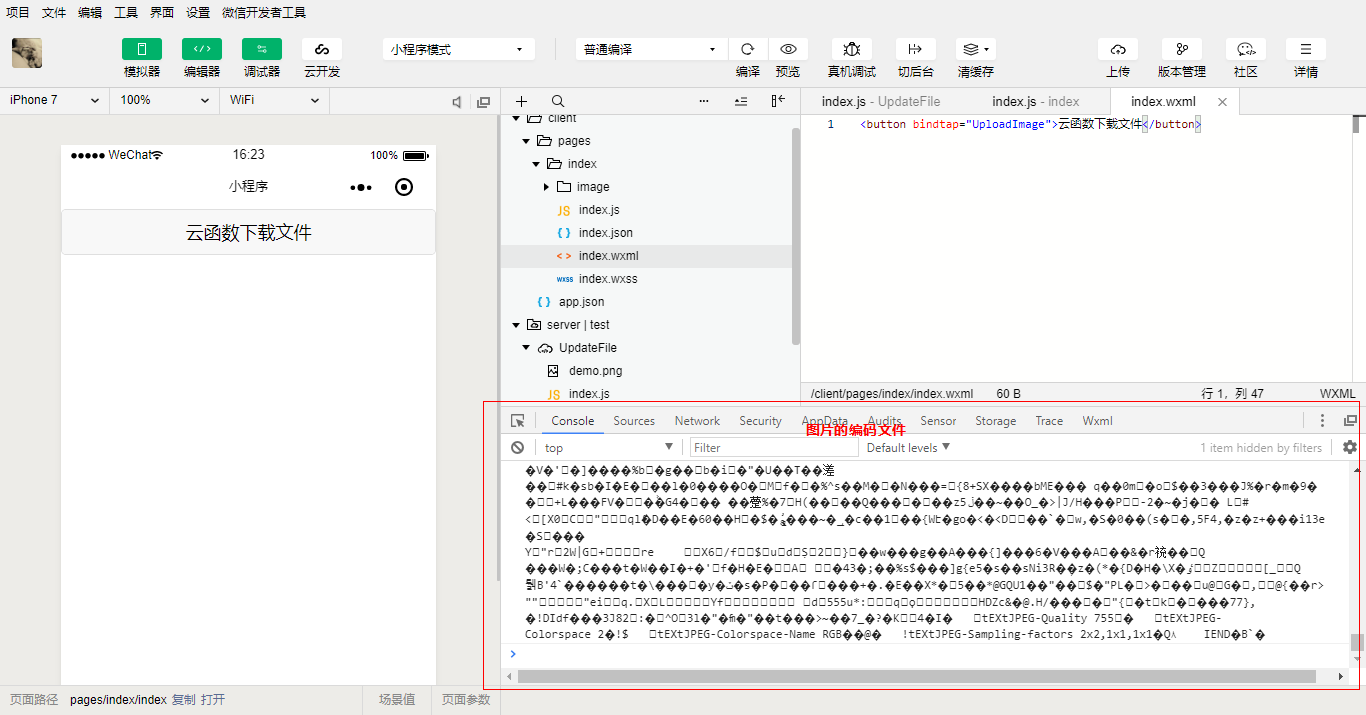Toggle the Editor panel button
Viewport: 1366px width, 715px height.
tap(202, 49)
